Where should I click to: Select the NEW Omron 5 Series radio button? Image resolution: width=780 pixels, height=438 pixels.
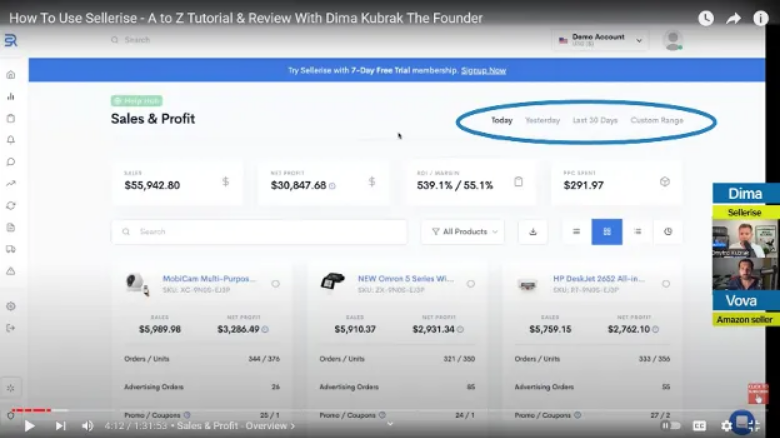(471, 284)
